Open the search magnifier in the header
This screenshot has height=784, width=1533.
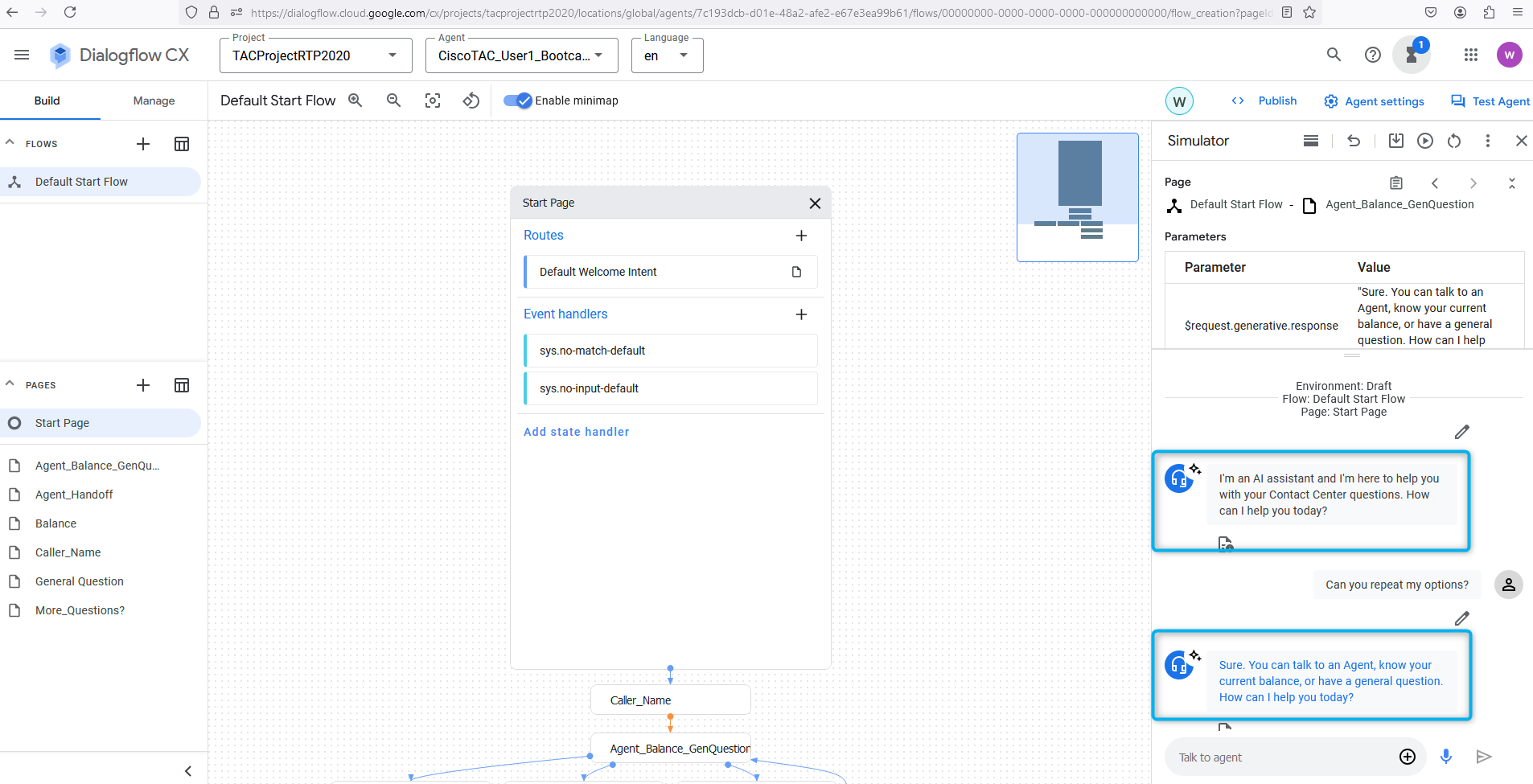click(x=1334, y=55)
